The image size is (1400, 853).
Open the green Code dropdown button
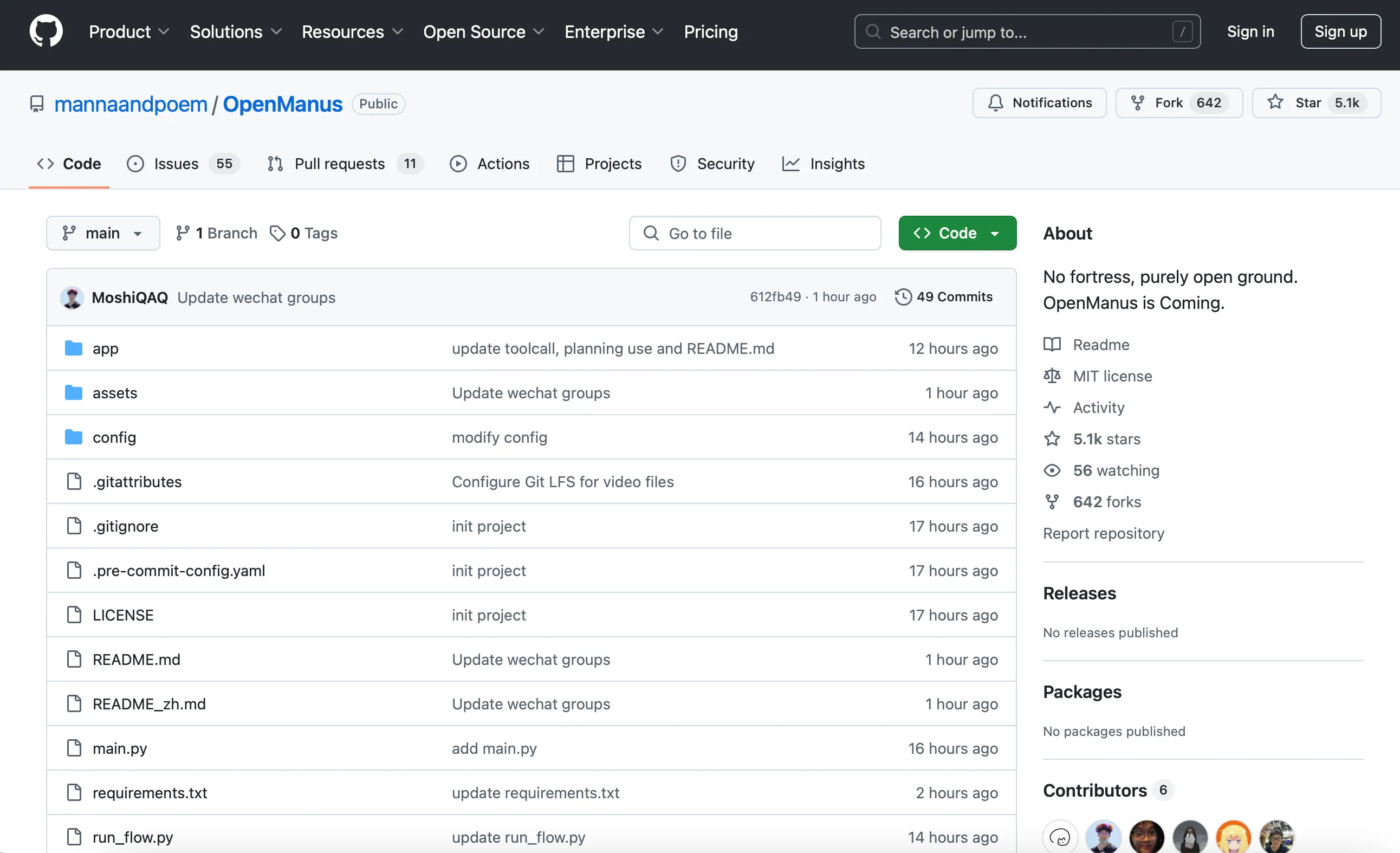coord(957,233)
